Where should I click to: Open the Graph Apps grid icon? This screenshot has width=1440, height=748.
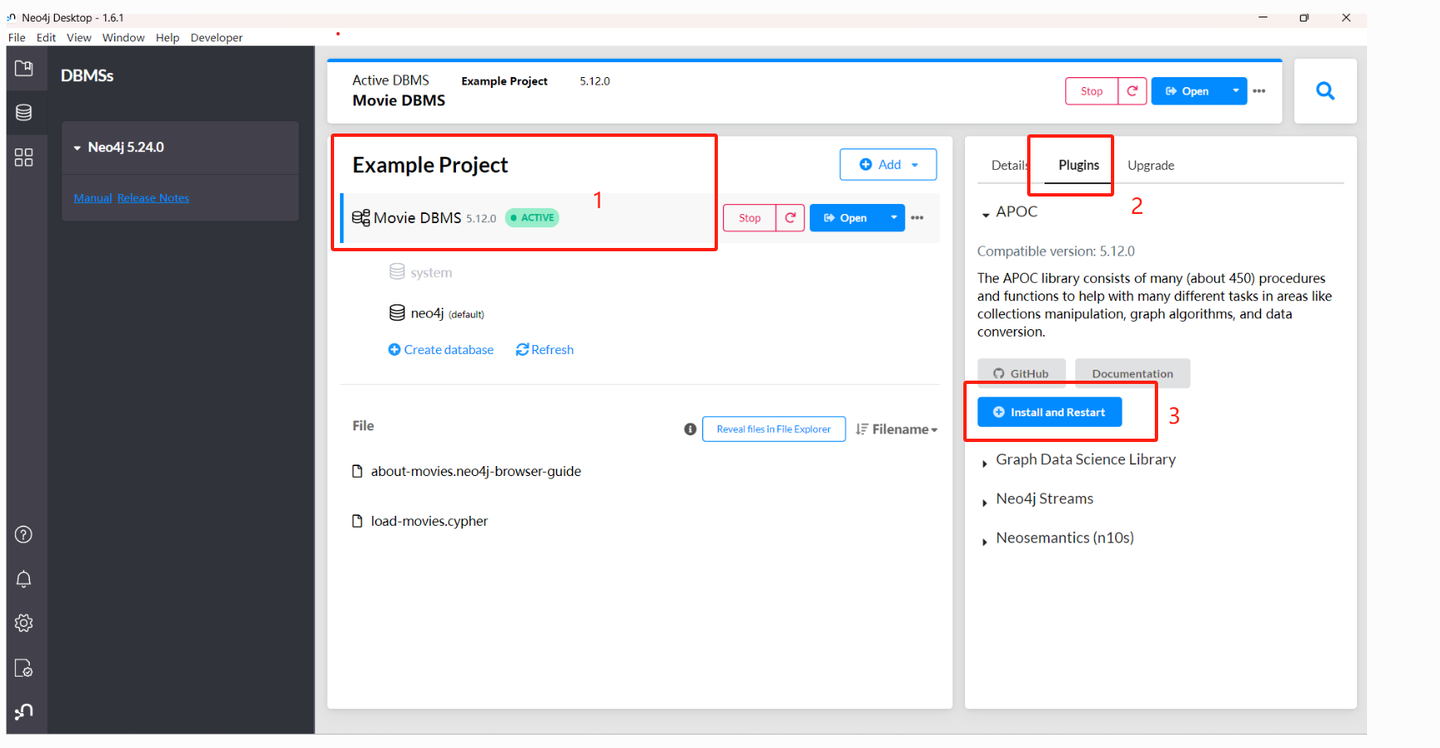click(24, 157)
